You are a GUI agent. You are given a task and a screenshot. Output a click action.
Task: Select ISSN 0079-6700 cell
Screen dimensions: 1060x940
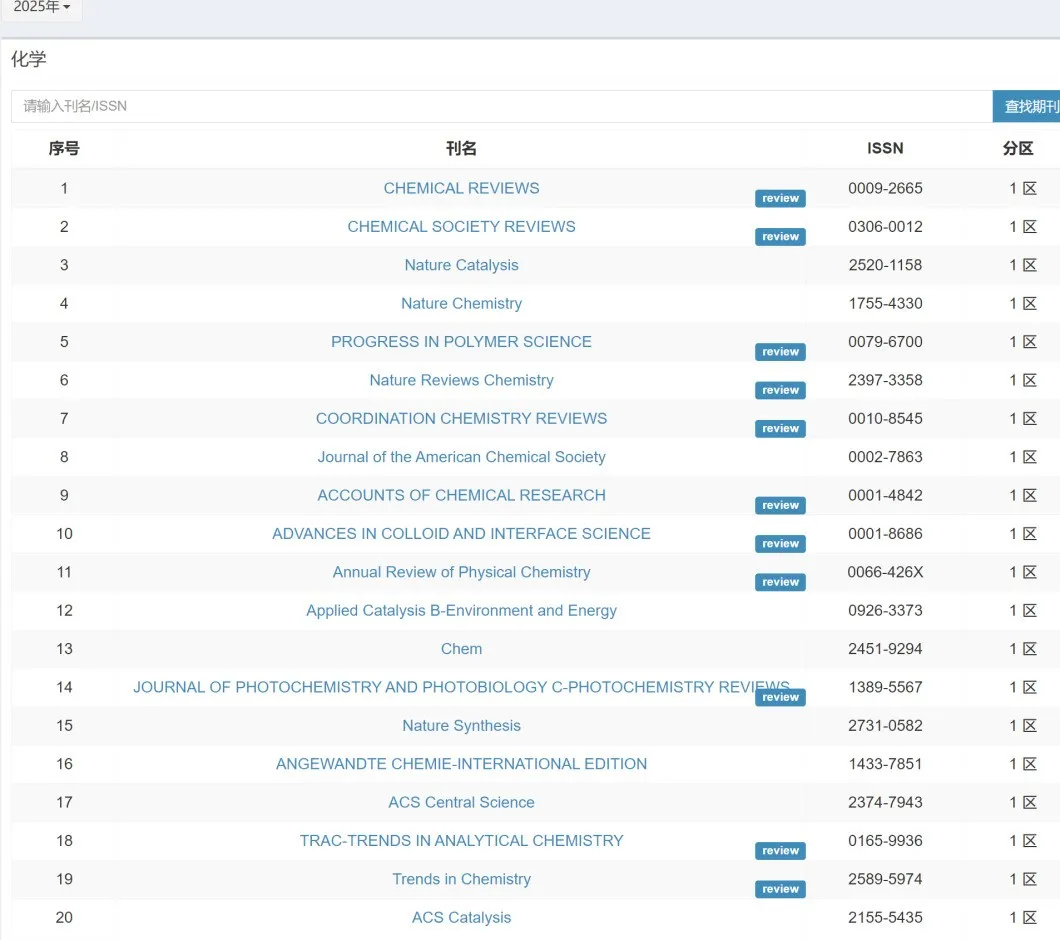[x=885, y=342]
